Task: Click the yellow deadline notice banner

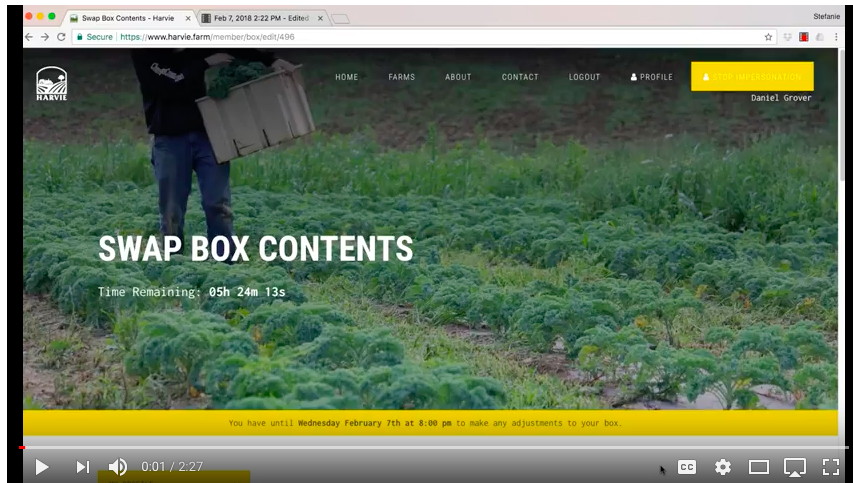Action: click(430, 423)
